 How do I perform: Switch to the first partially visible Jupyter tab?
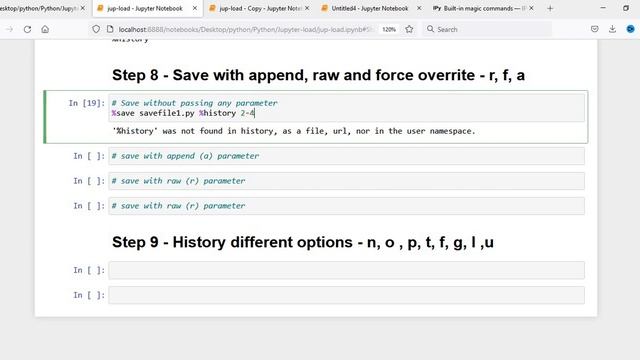click(39, 8)
